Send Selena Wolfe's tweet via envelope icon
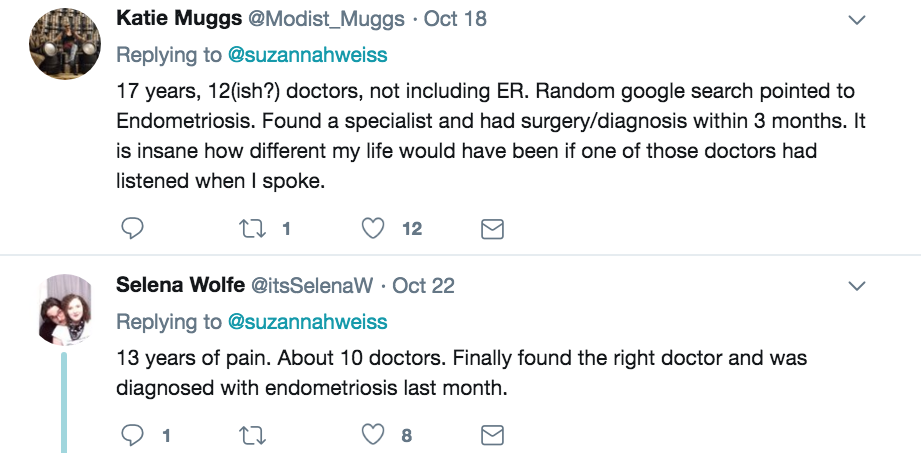Screen dimensions: 921x453 (x=492, y=436)
